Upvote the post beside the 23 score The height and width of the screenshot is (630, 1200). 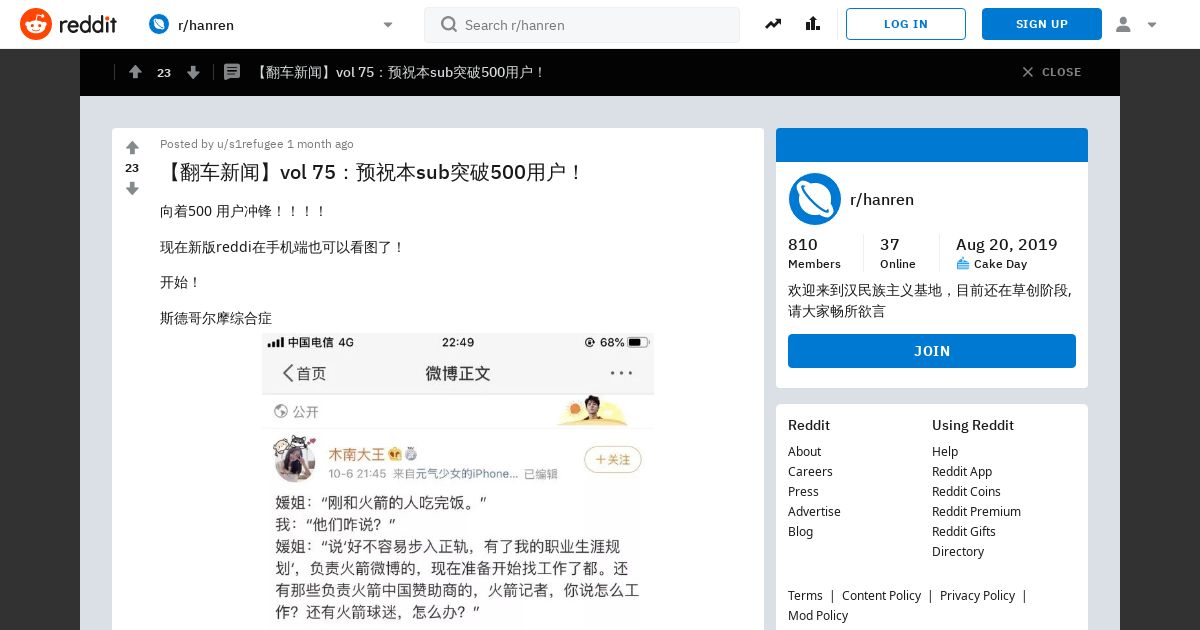[x=132, y=148]
